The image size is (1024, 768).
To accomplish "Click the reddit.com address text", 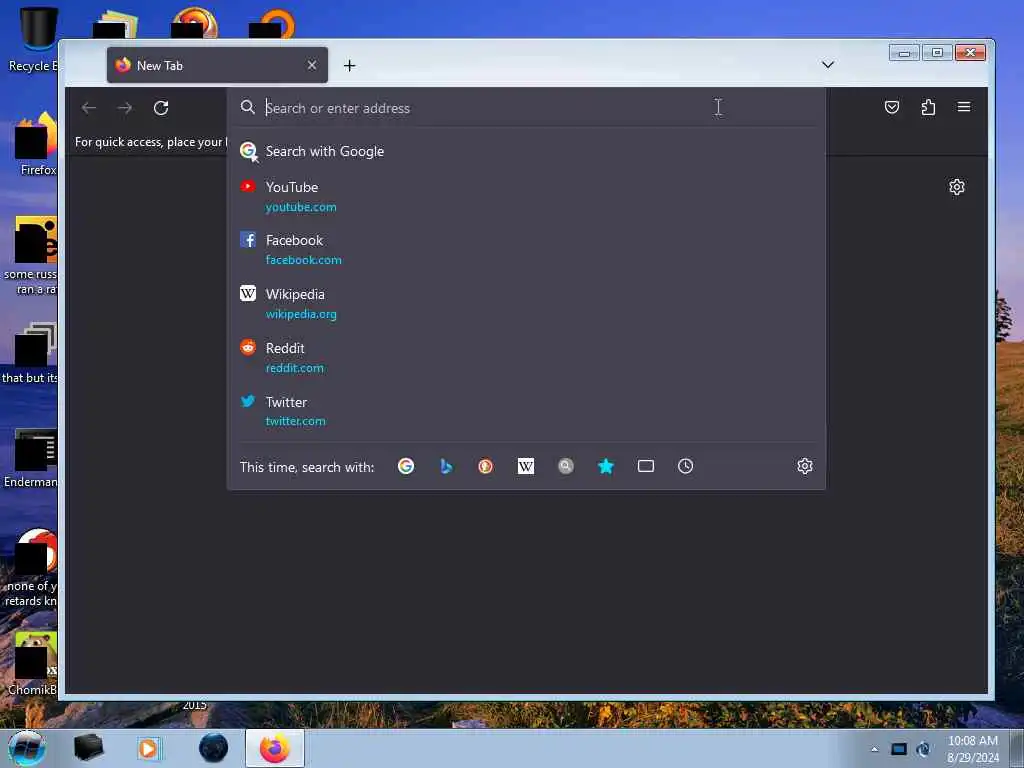I will [295, 368].
